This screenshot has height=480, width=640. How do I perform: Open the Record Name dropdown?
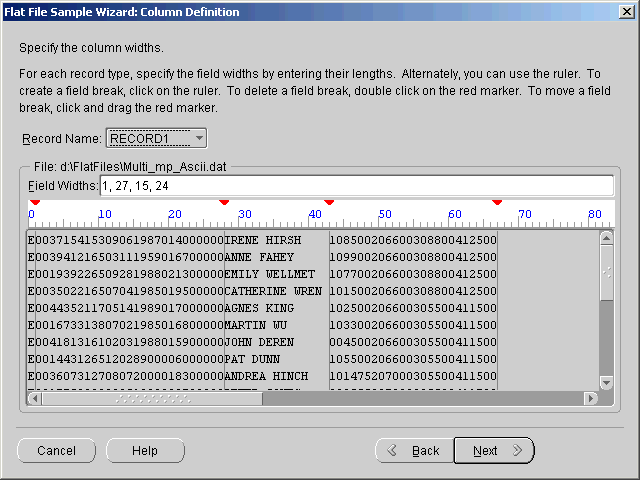tap(157, 138)
